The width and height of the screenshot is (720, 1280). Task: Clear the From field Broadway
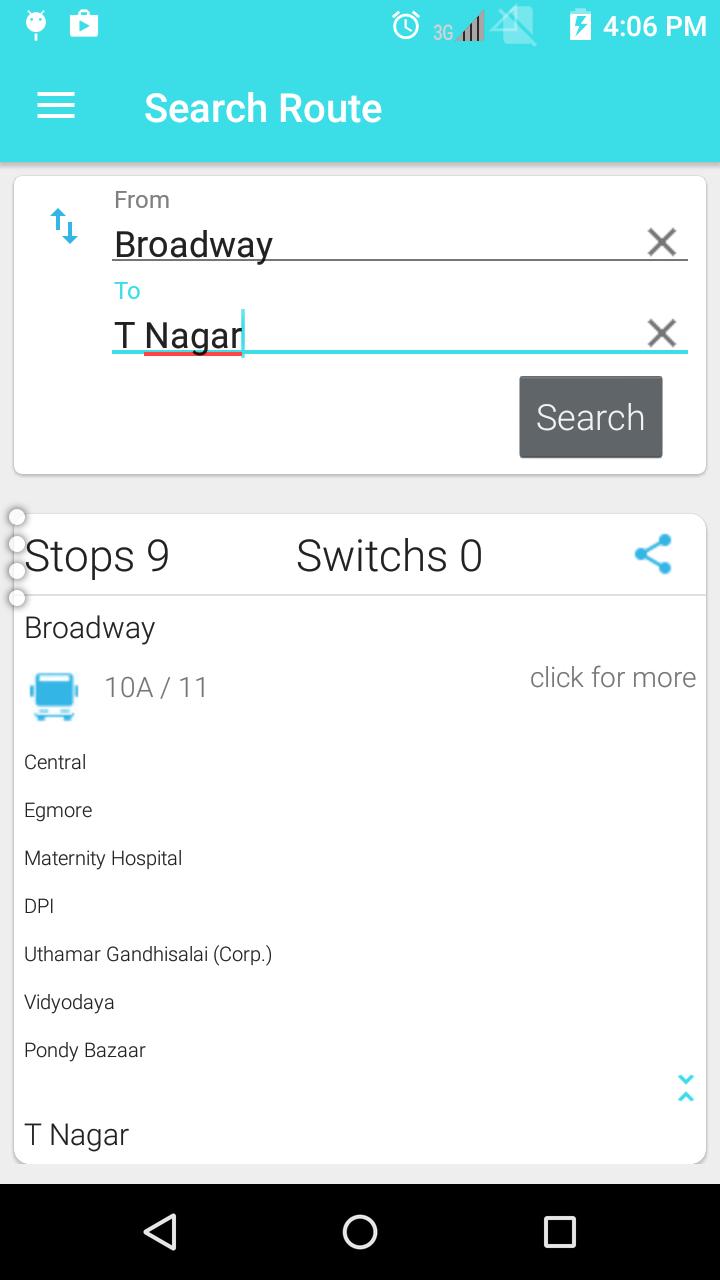click(x=661, y=242)
